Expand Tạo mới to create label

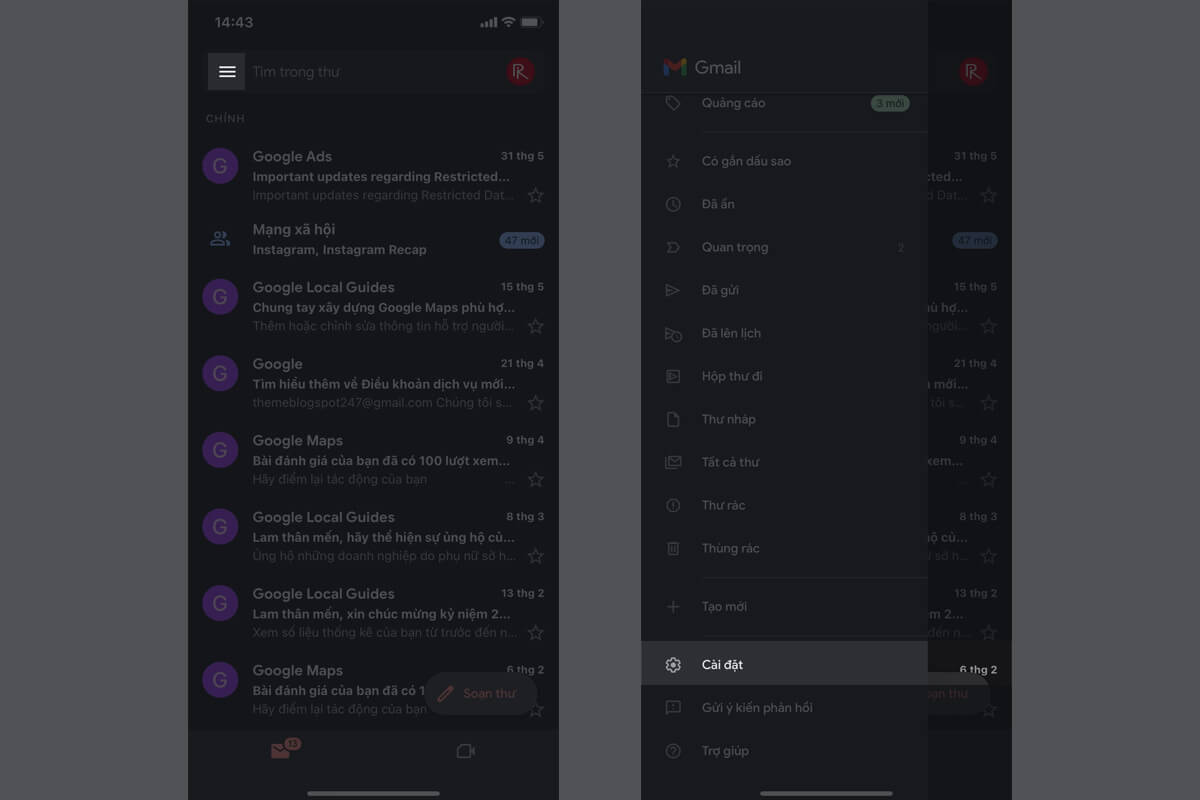(x=724, y=606)
